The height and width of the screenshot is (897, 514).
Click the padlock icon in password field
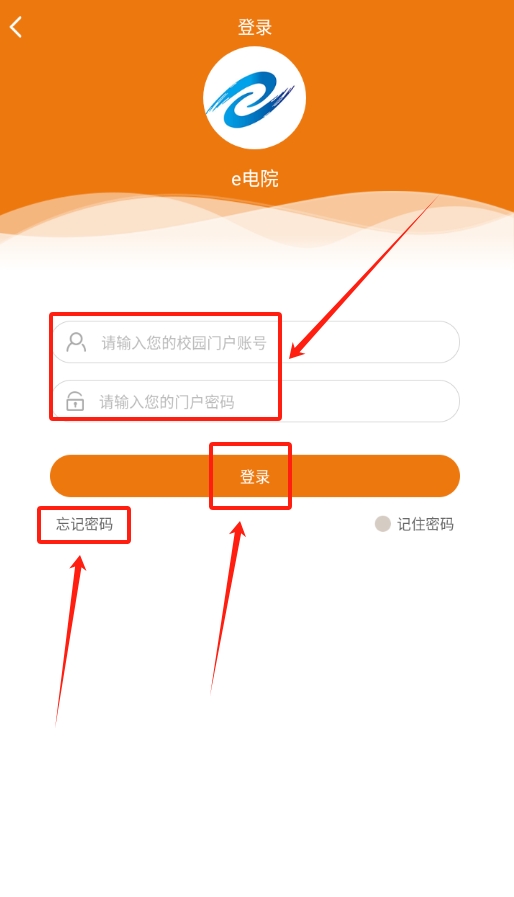point(75,401)
